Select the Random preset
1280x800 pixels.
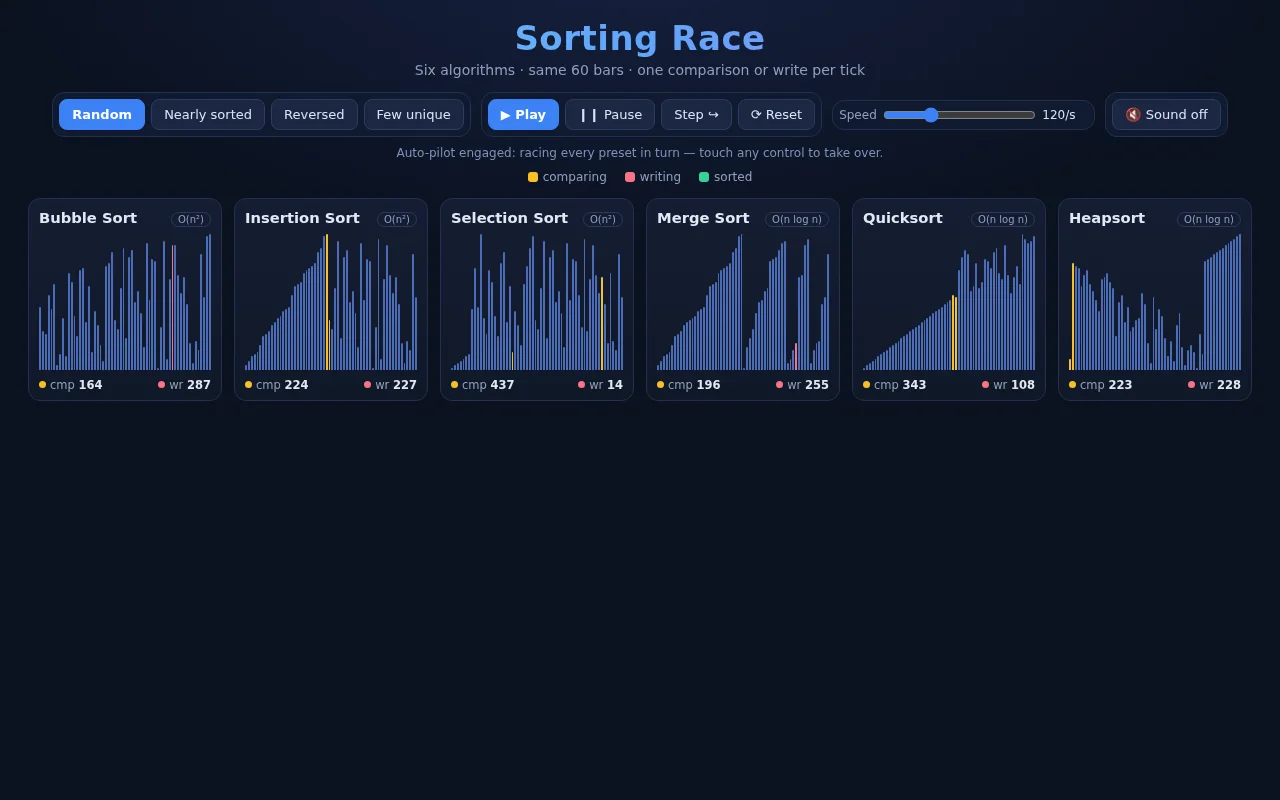102,114
